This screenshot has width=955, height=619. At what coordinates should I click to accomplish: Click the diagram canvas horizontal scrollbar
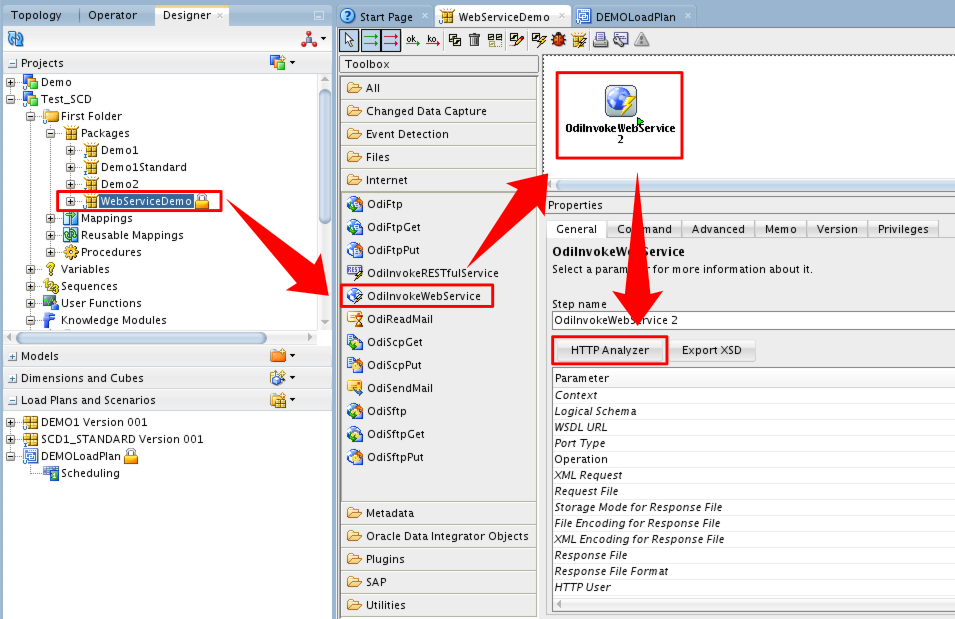755,185
